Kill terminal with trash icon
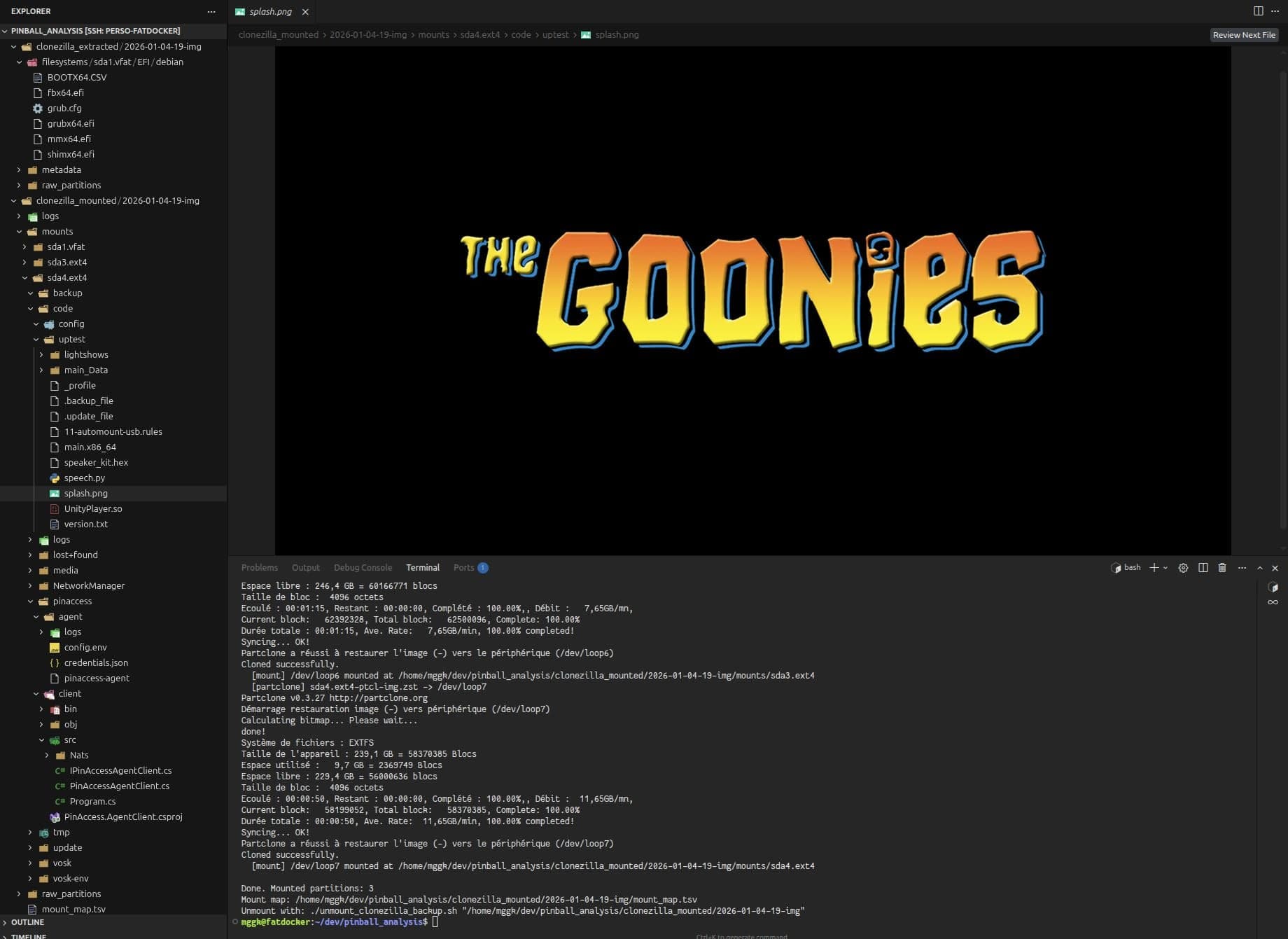This screenshot has height=939, width=1288. point(1222,568)
